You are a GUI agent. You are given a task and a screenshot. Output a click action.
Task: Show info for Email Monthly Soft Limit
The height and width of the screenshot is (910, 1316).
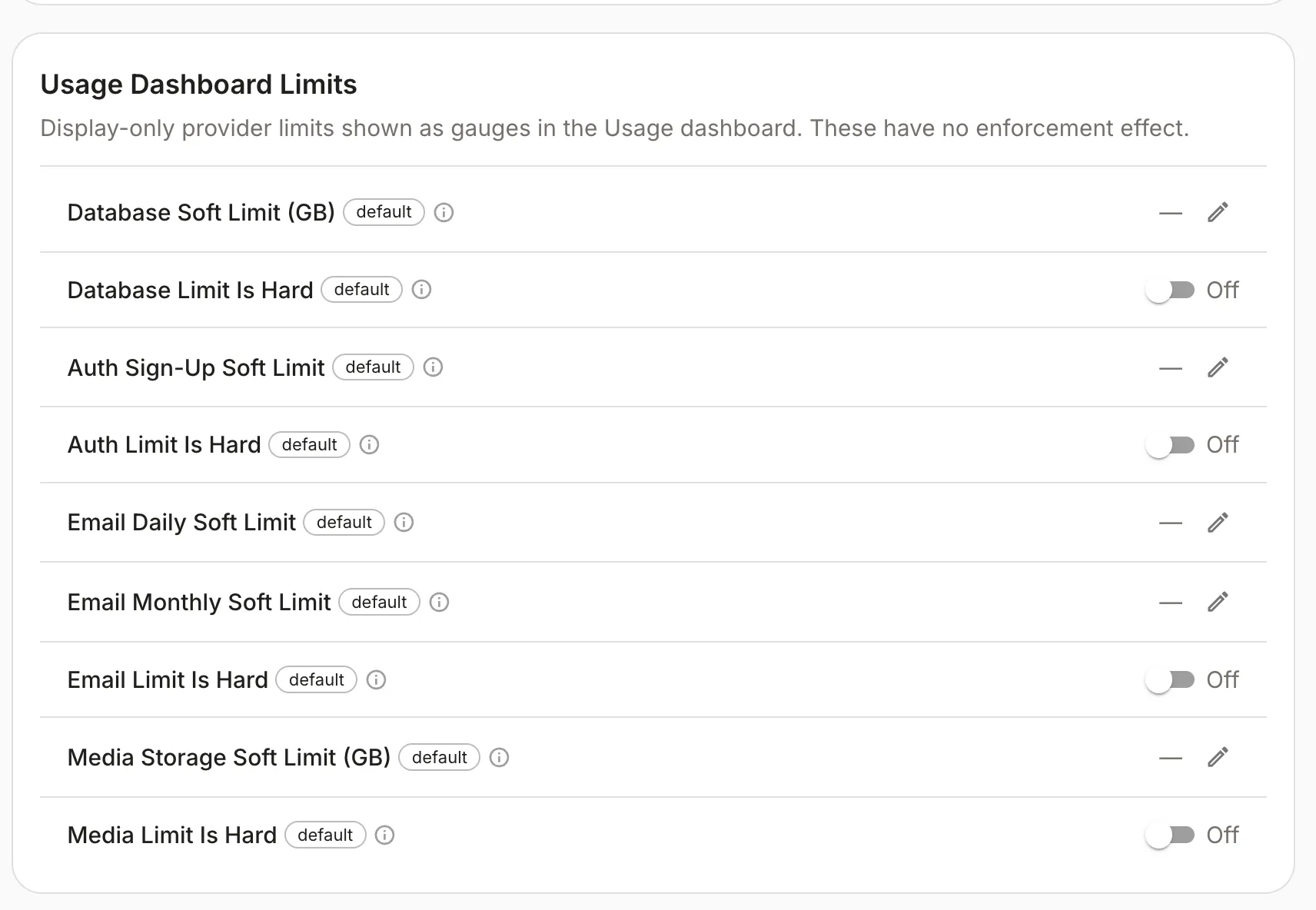tap(439, 602)
